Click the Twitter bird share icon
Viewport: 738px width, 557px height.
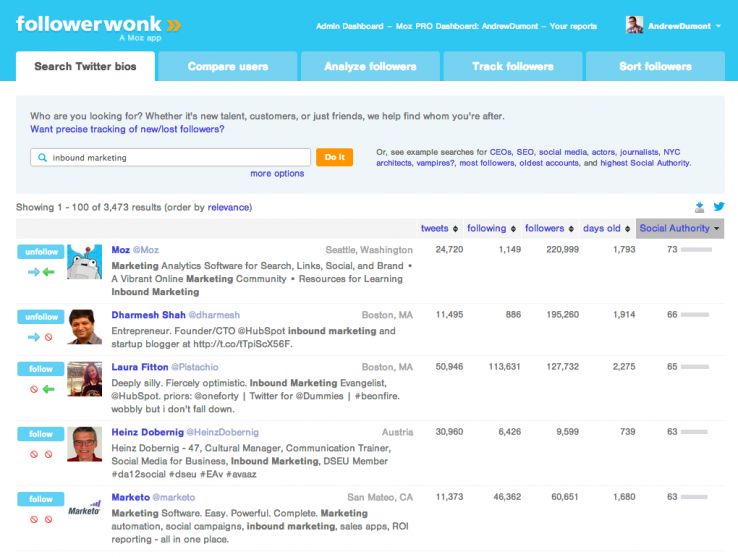point(718,207)
